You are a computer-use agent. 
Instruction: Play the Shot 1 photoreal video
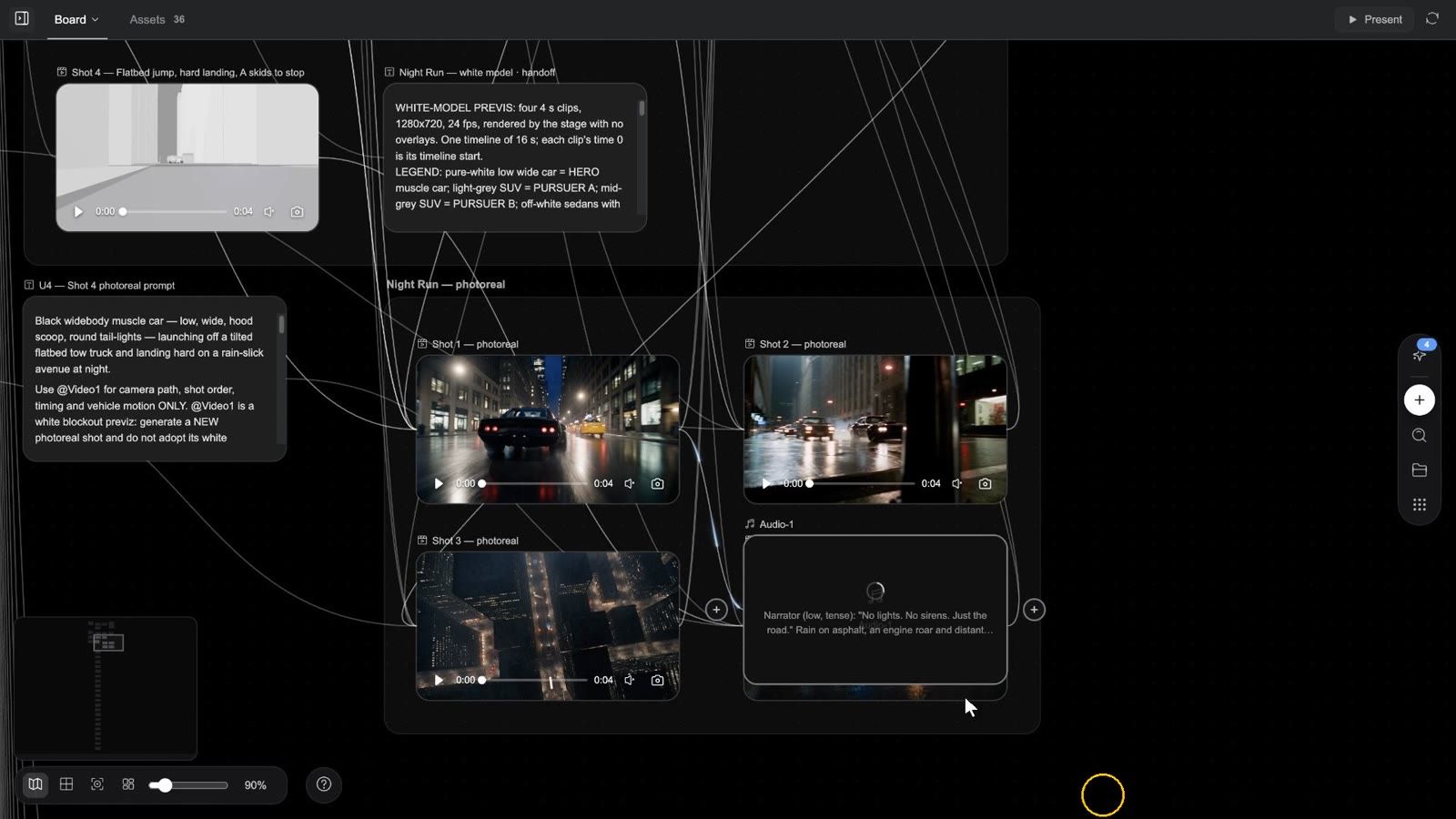439,483
